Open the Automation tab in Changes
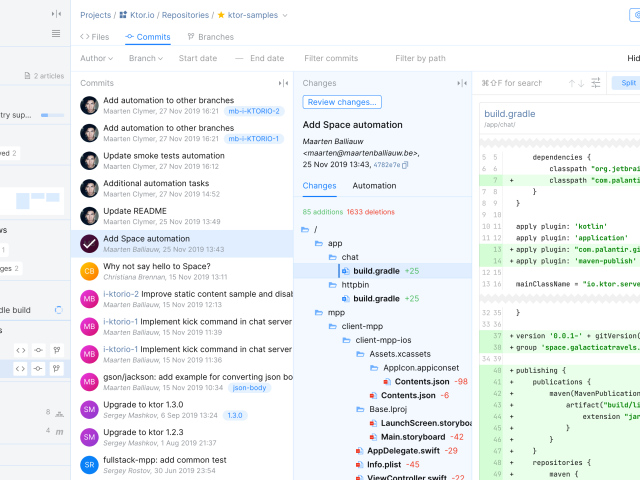Image resolution: width=640 pixels, height=480 pixels. pos(374,186)
